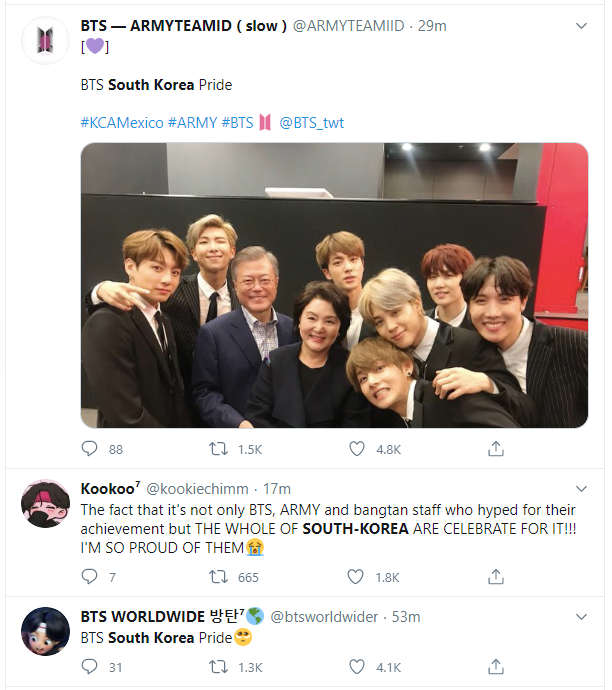Expand options menu for Kookoo tweet
This screenshot has width=612, height=690.
tap(583, 489)
